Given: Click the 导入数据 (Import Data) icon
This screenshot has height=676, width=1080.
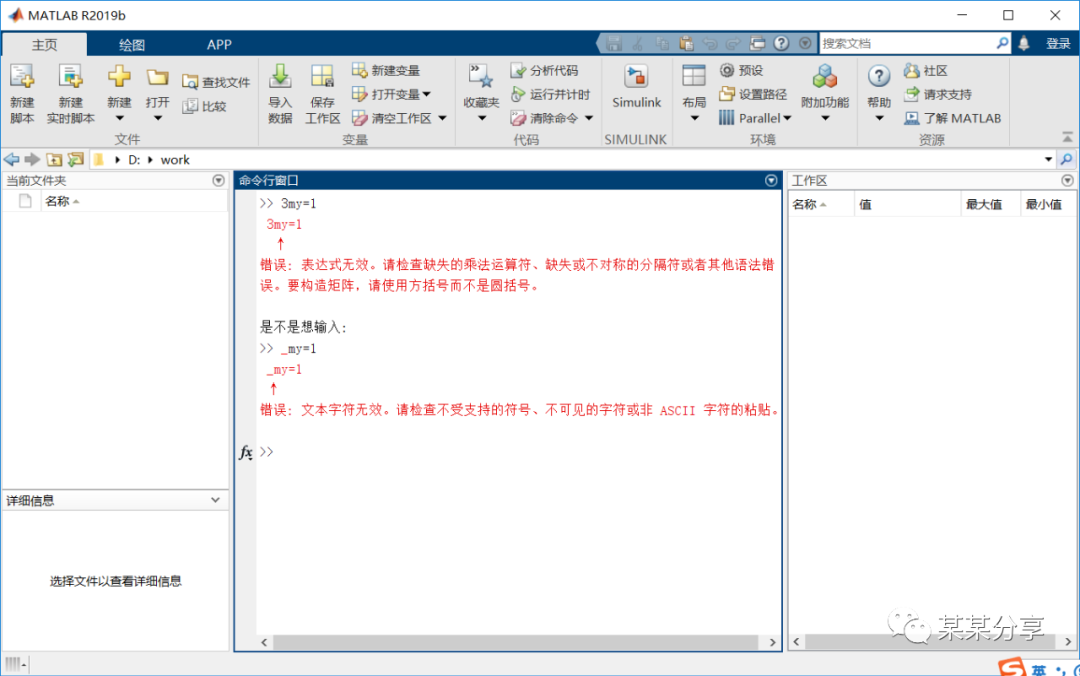Looking at the screenshot, I should (280, 77).
